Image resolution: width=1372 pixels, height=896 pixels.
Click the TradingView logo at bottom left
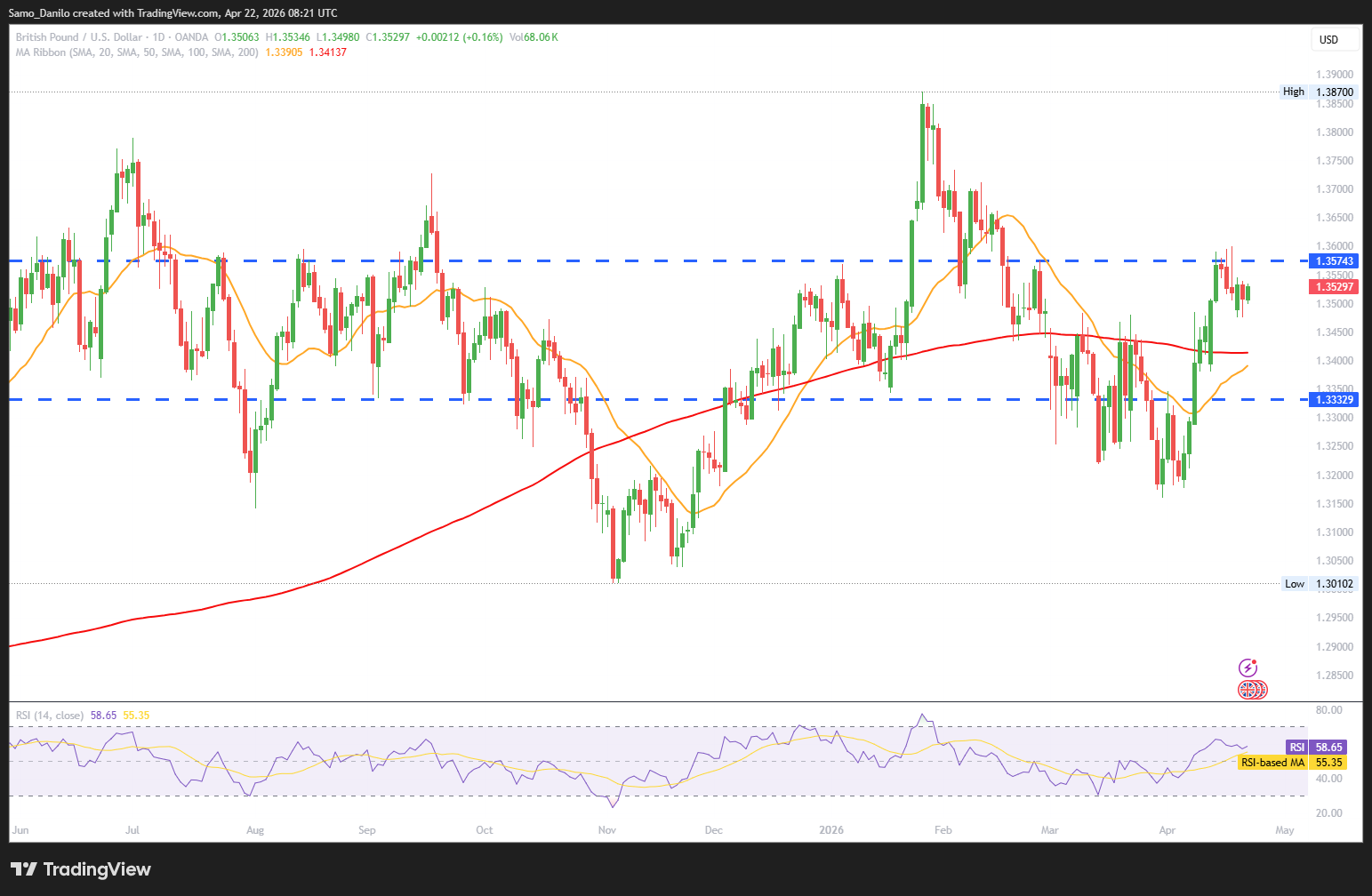coord(81,869)
